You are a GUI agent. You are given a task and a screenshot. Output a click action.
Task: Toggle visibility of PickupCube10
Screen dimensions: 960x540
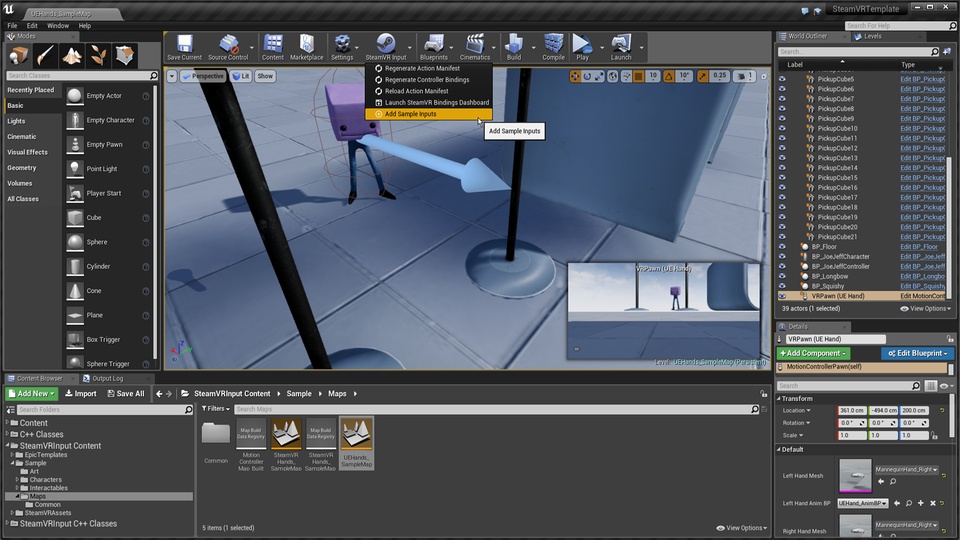pos(783,128)
